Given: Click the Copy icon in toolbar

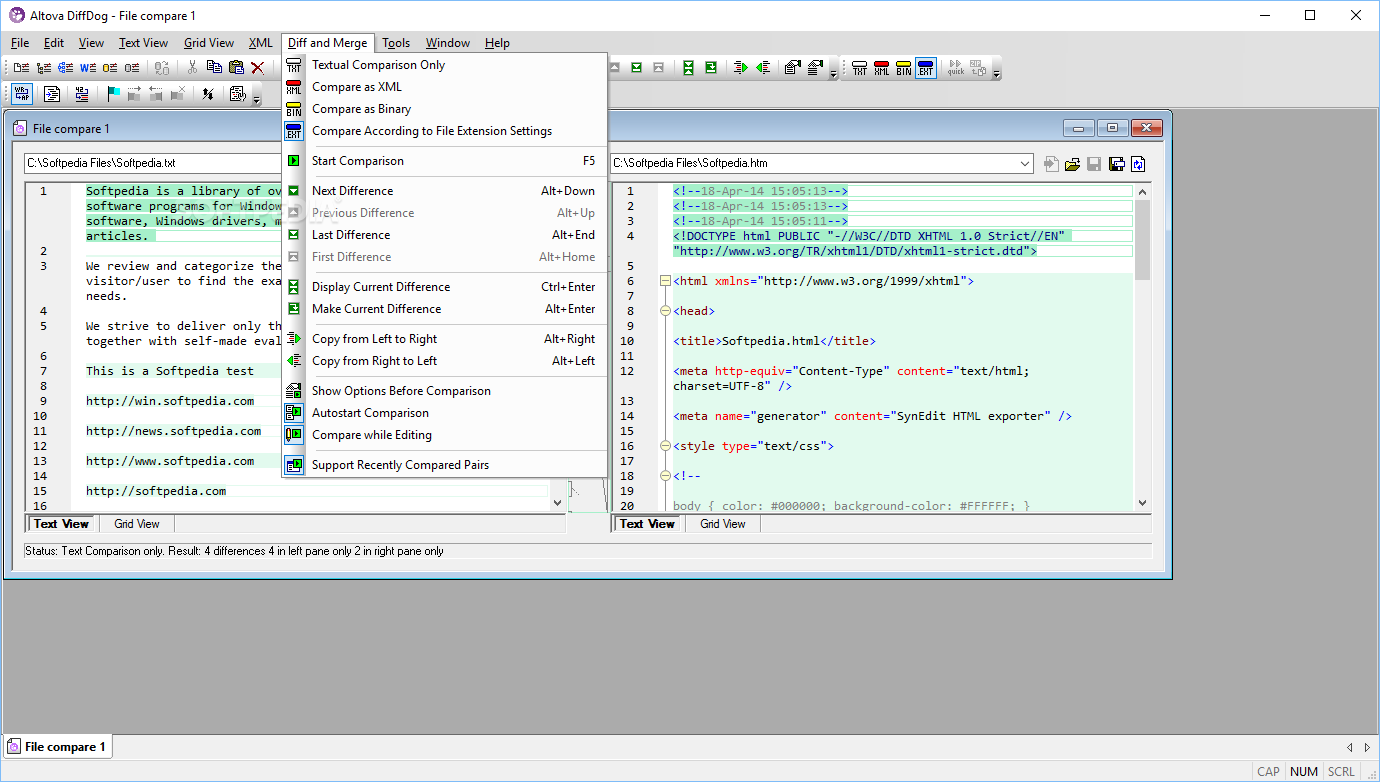Looking at the screenshot, I should point(214,67).
